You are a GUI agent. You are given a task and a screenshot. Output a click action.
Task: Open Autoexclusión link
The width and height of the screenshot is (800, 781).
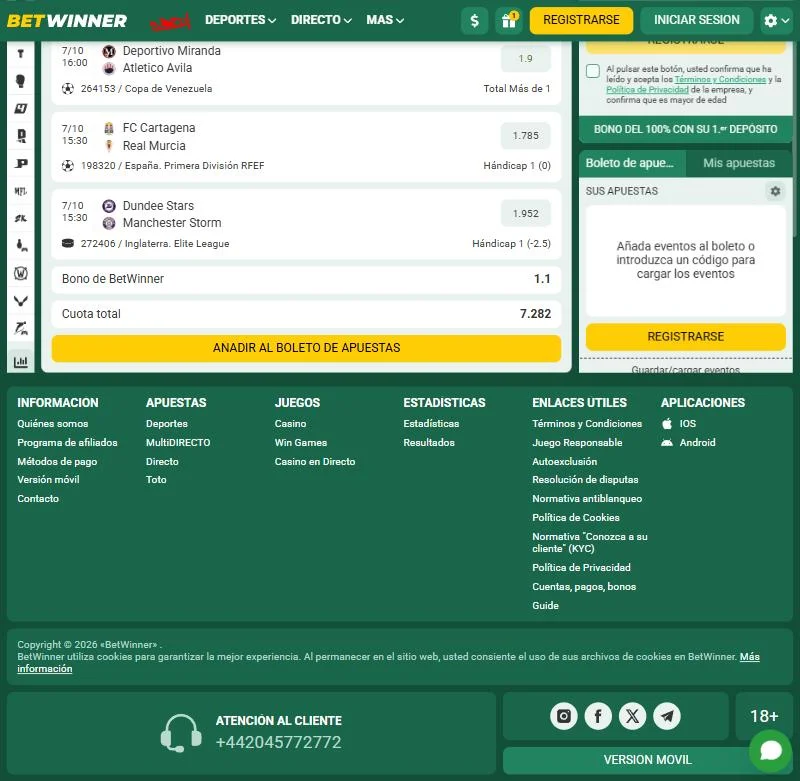(564, 462)
